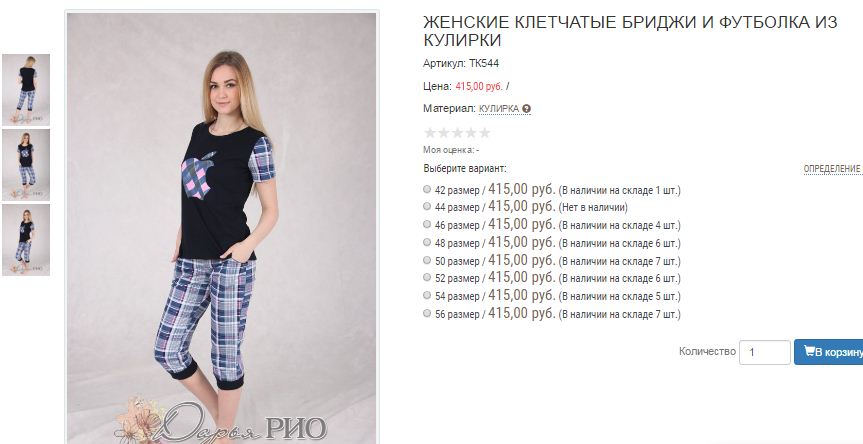Rate the product with the third star
Screen dimensions: 863x444
457,133
